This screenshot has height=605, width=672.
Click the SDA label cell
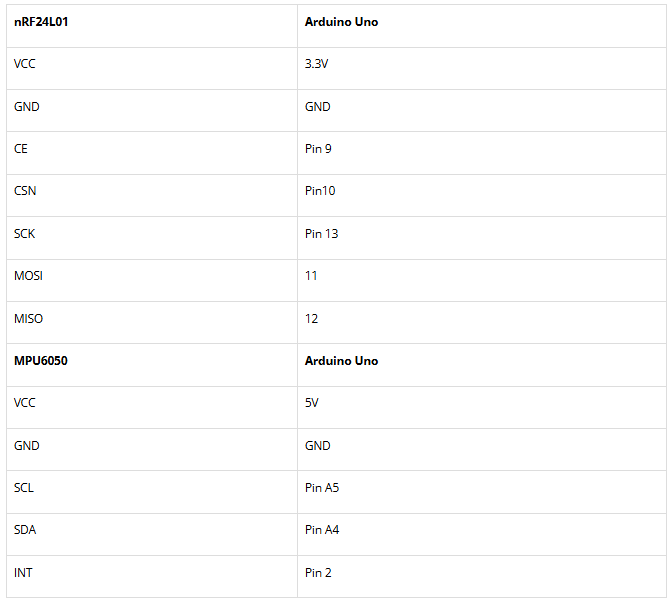click(25, 530)
